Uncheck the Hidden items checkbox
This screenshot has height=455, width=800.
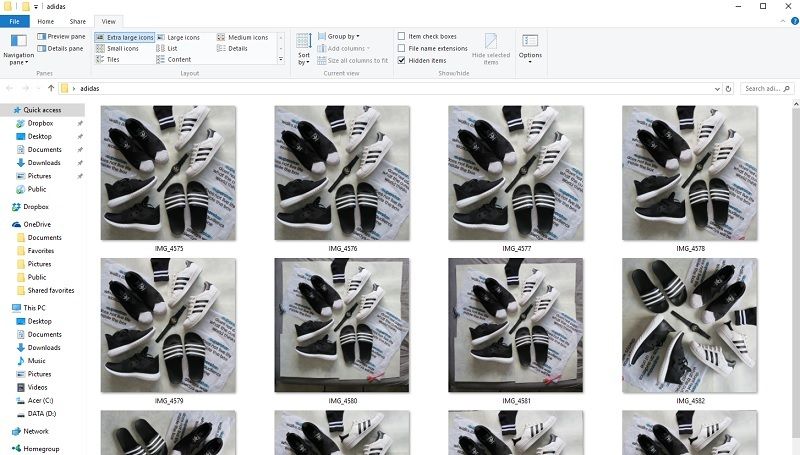coord(402,60)
